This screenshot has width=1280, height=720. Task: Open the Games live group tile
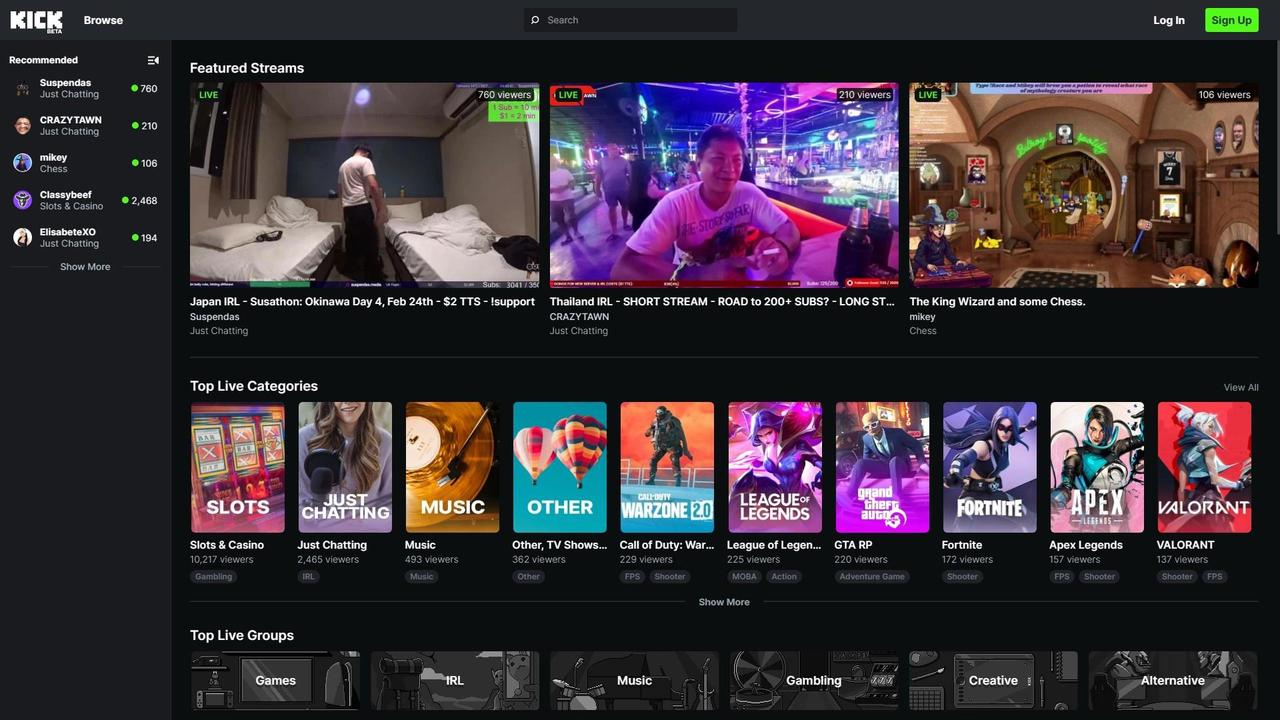click(275, 680)
